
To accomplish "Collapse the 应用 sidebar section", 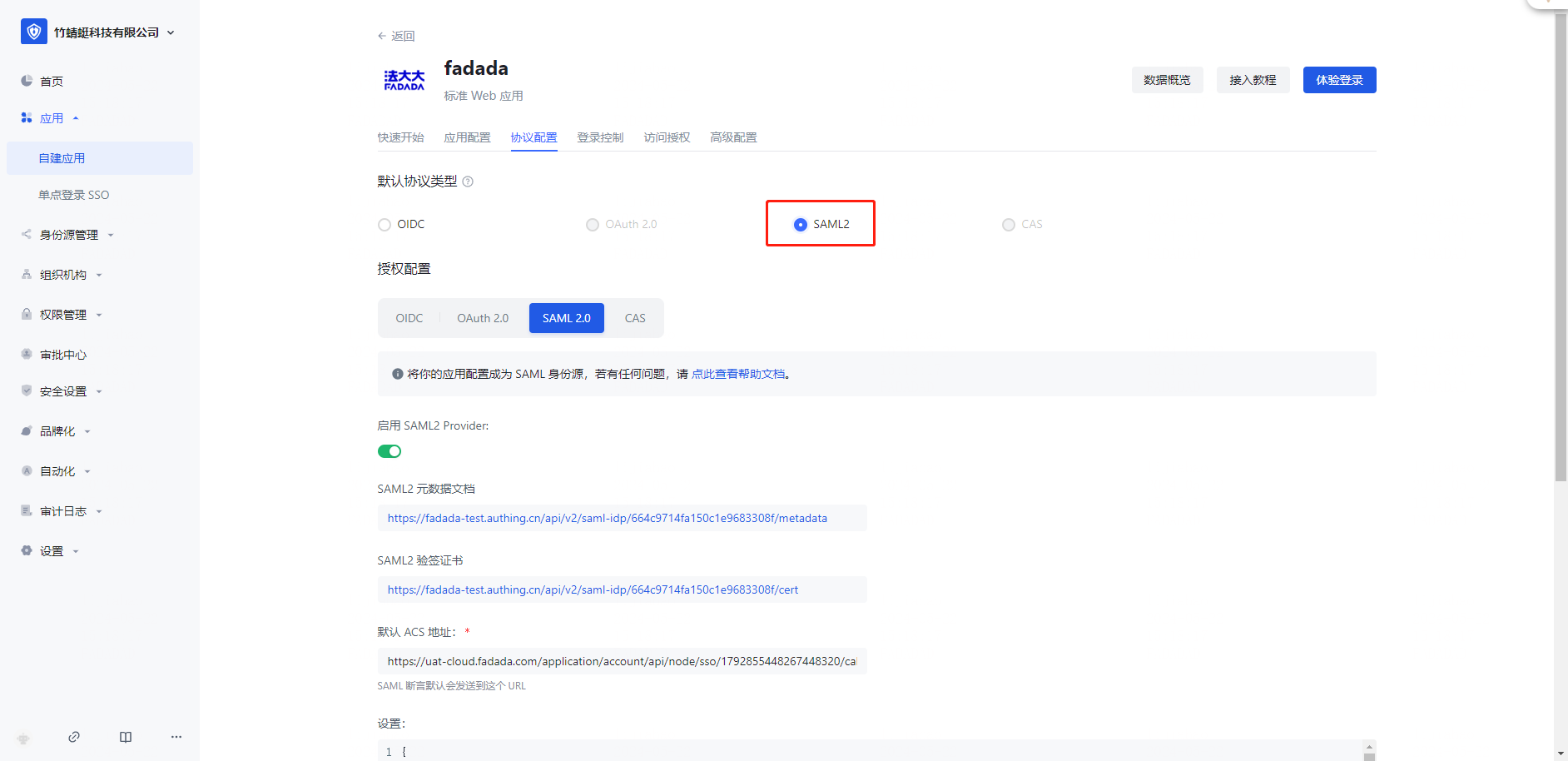I will pos(76,118).
